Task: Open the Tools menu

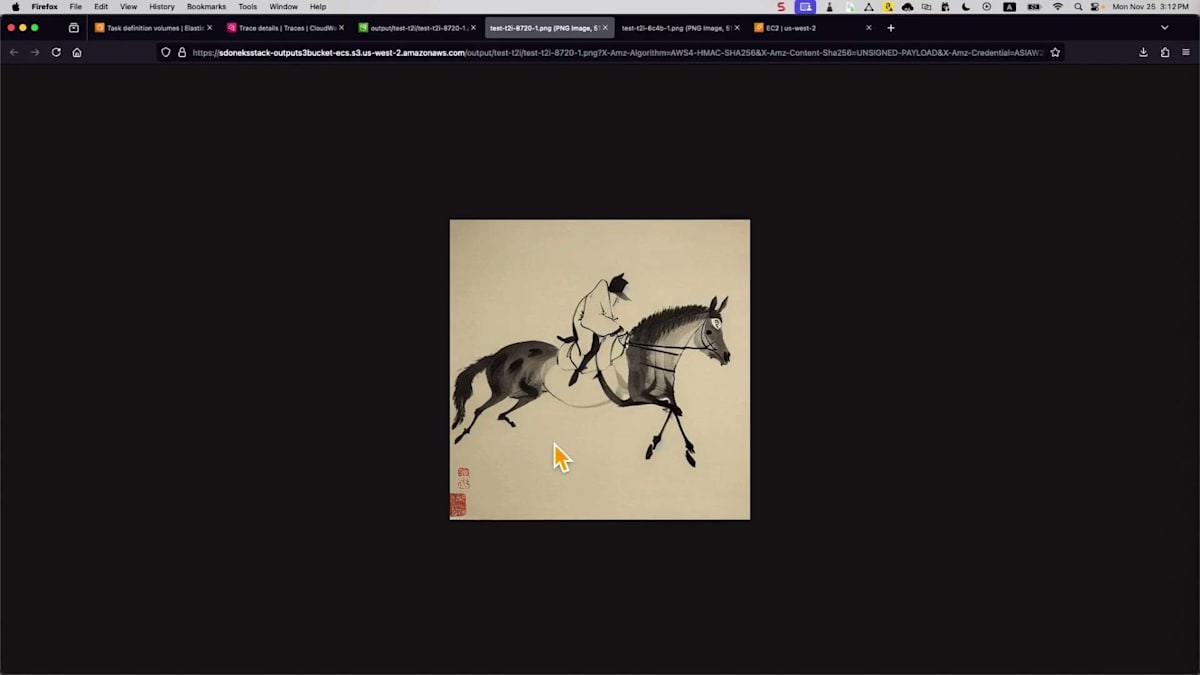Action: click(248, 7)
